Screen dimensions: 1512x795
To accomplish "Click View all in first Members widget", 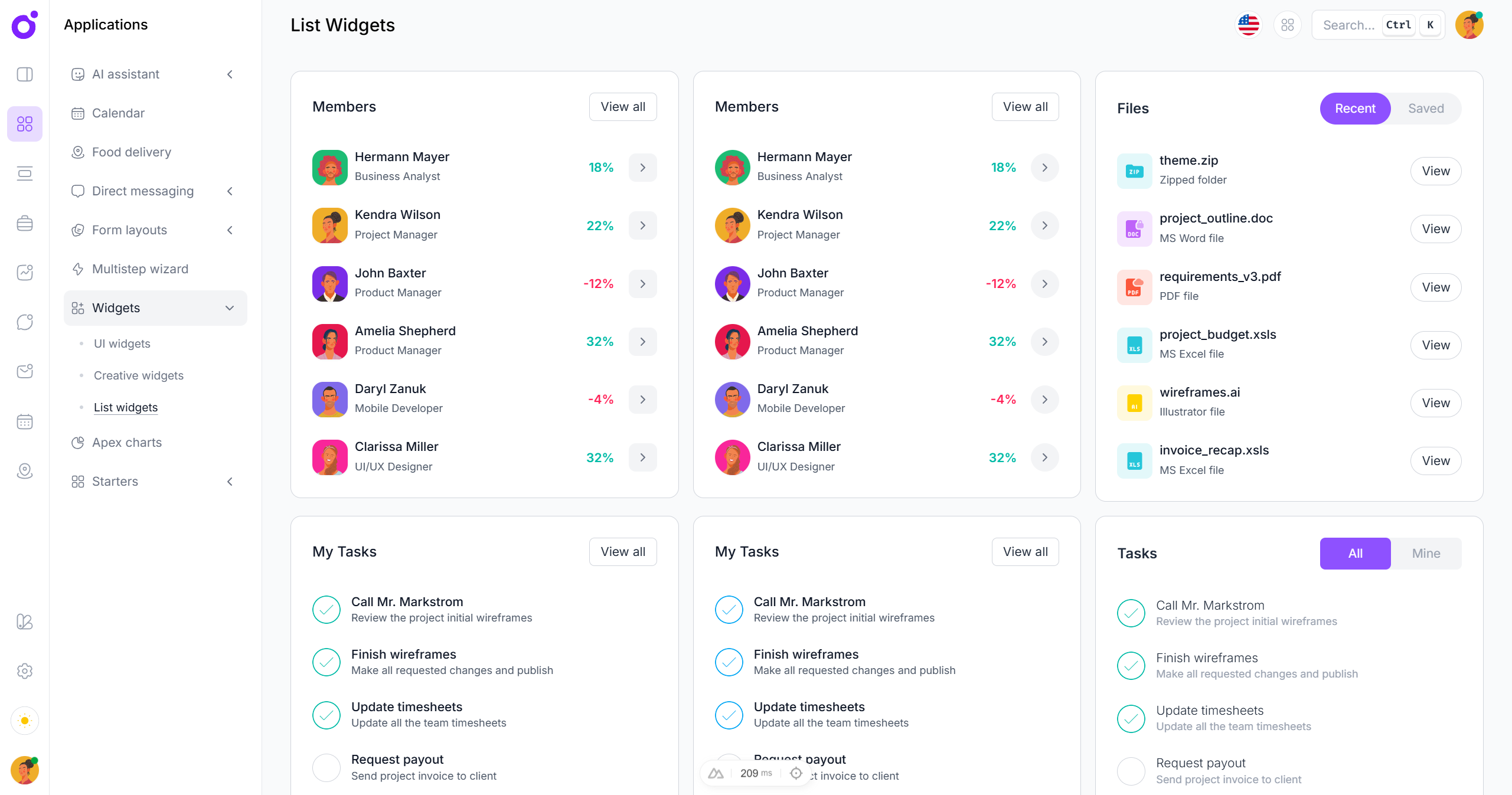I will point(622,106).
